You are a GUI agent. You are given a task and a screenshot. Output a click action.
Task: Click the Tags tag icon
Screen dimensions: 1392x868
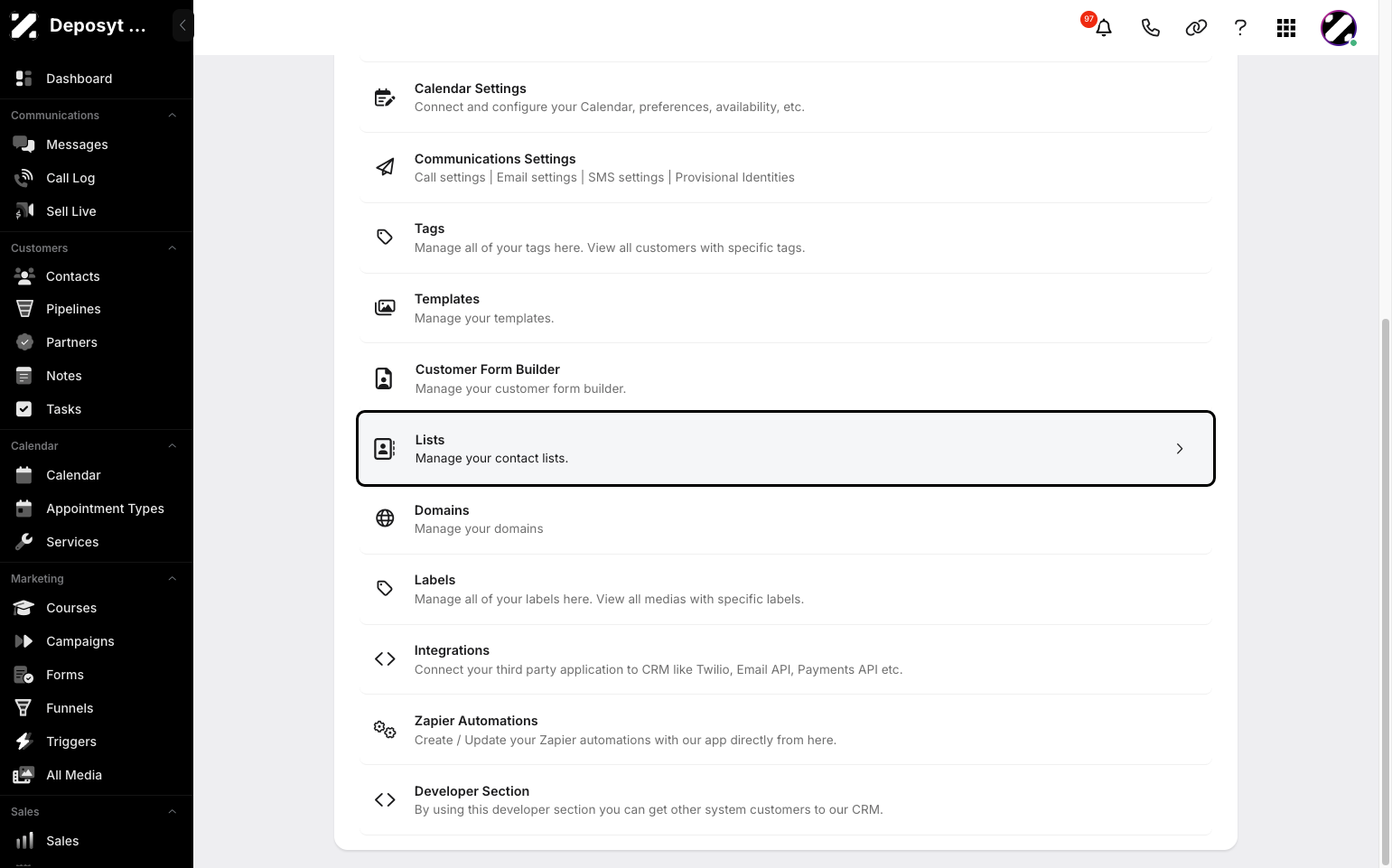pos(385,238)
